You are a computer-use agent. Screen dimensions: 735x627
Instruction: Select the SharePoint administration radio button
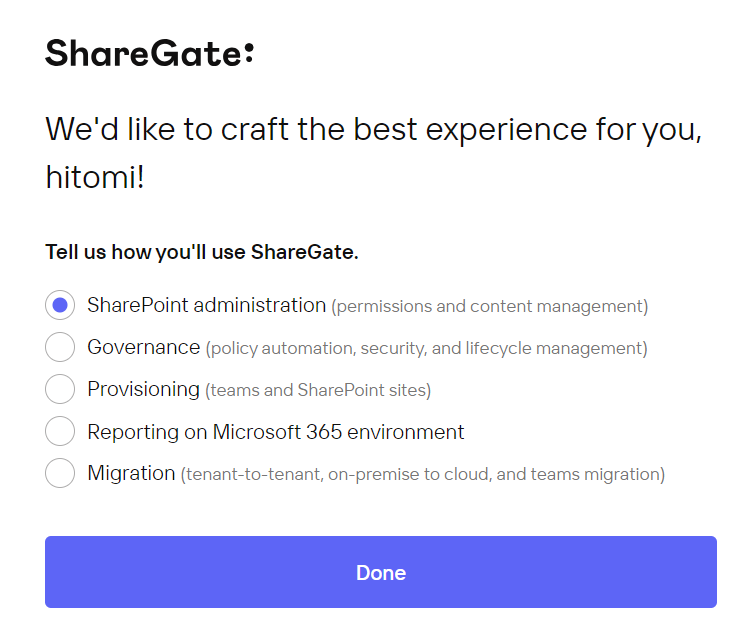(60, 305)
